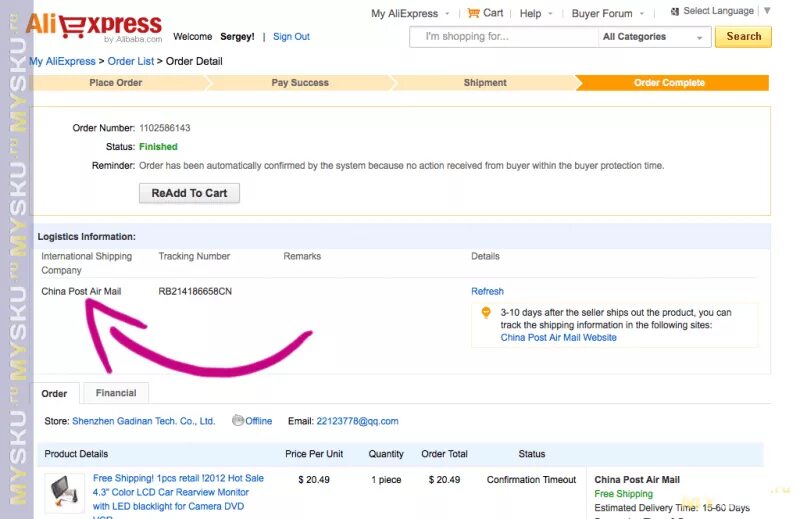
Task: Select the Order tab
Action: pos(54,393)
